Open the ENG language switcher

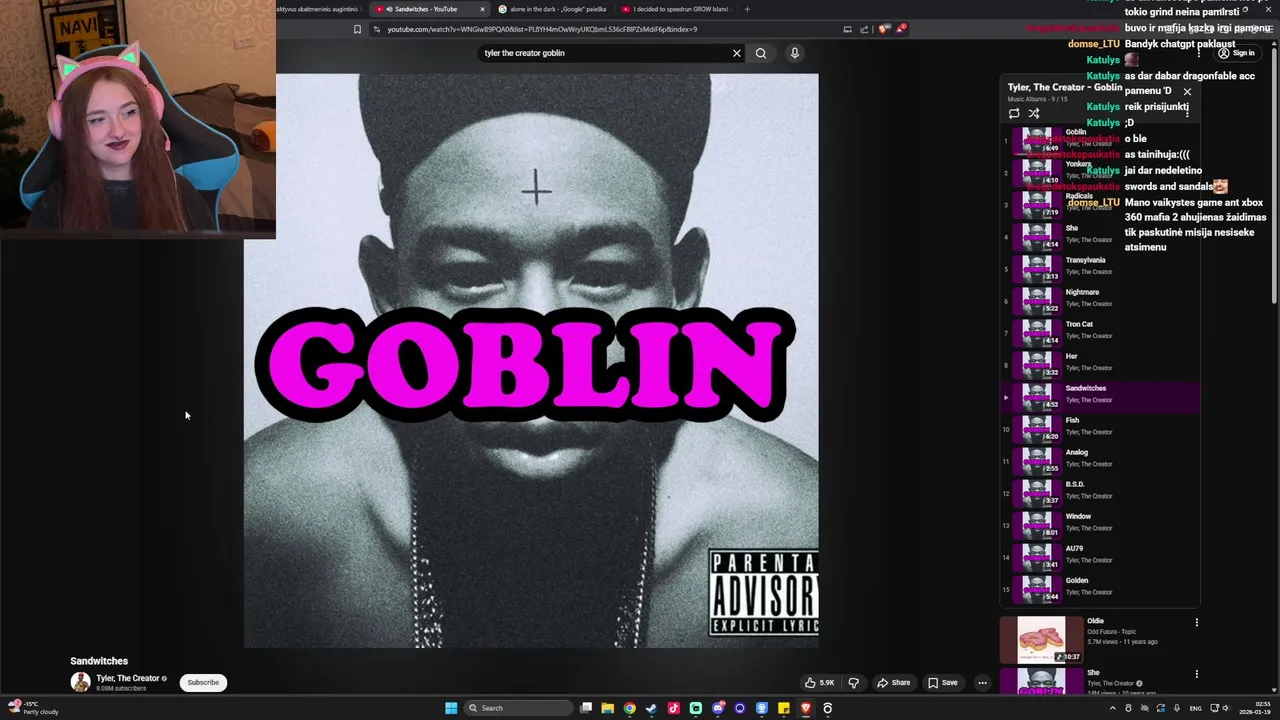click(x=1195, y=708)
